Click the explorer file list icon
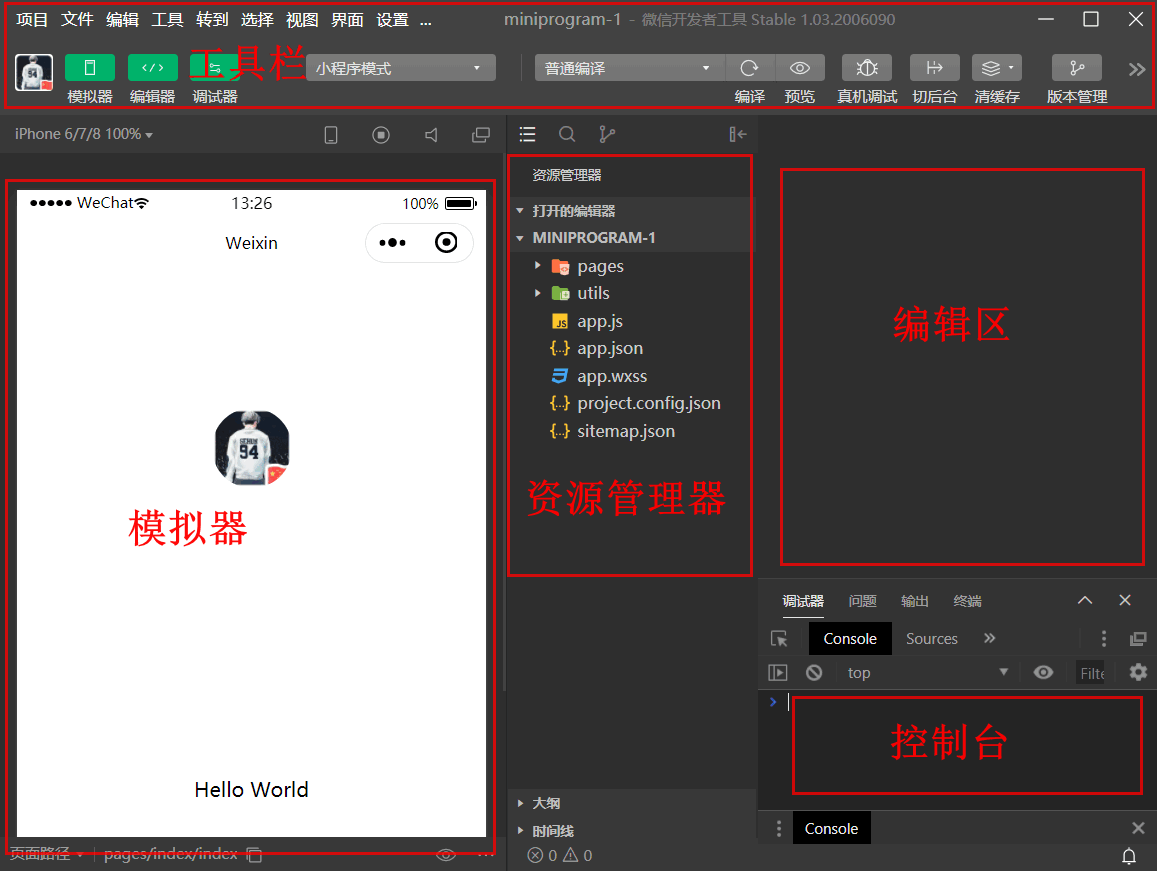Screen dimensions: 1157x871 click(527, 134)
